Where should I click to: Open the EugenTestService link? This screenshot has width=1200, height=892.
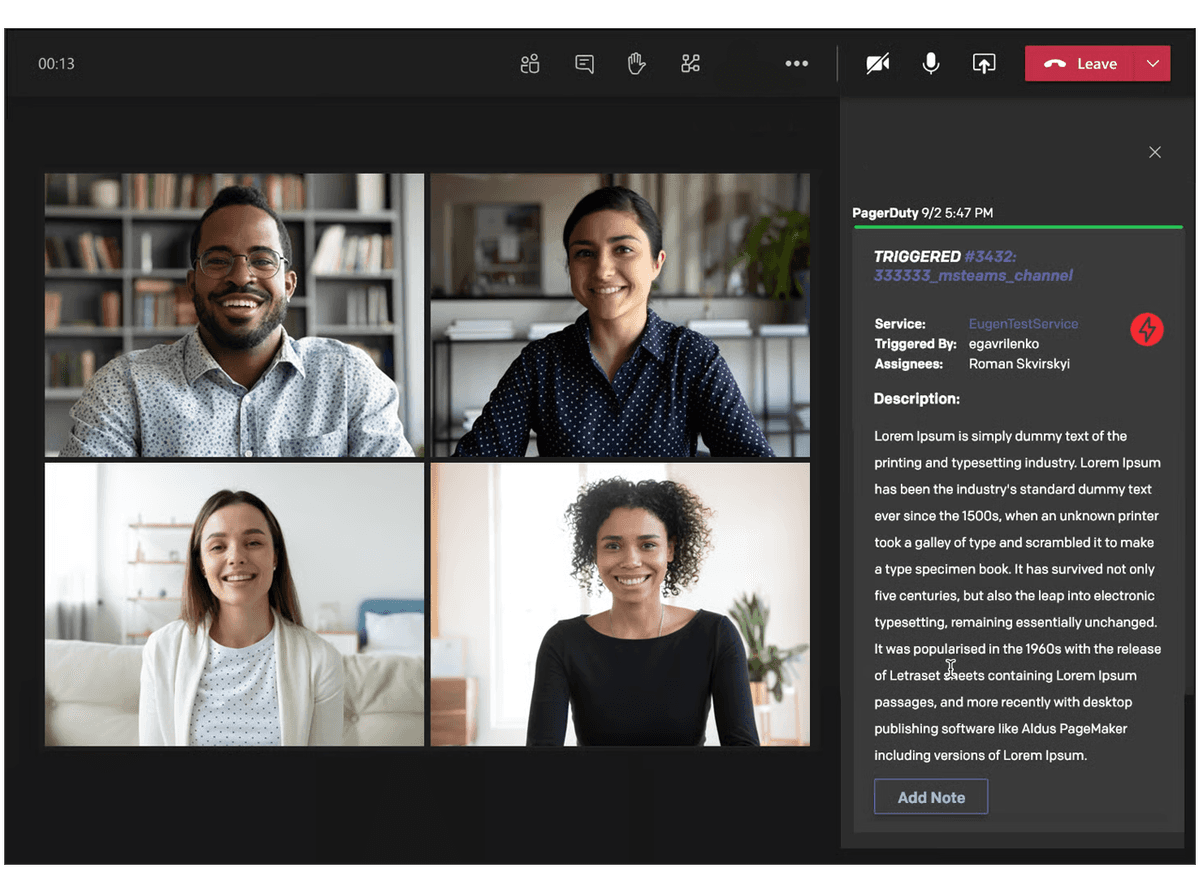(1023, 324)
